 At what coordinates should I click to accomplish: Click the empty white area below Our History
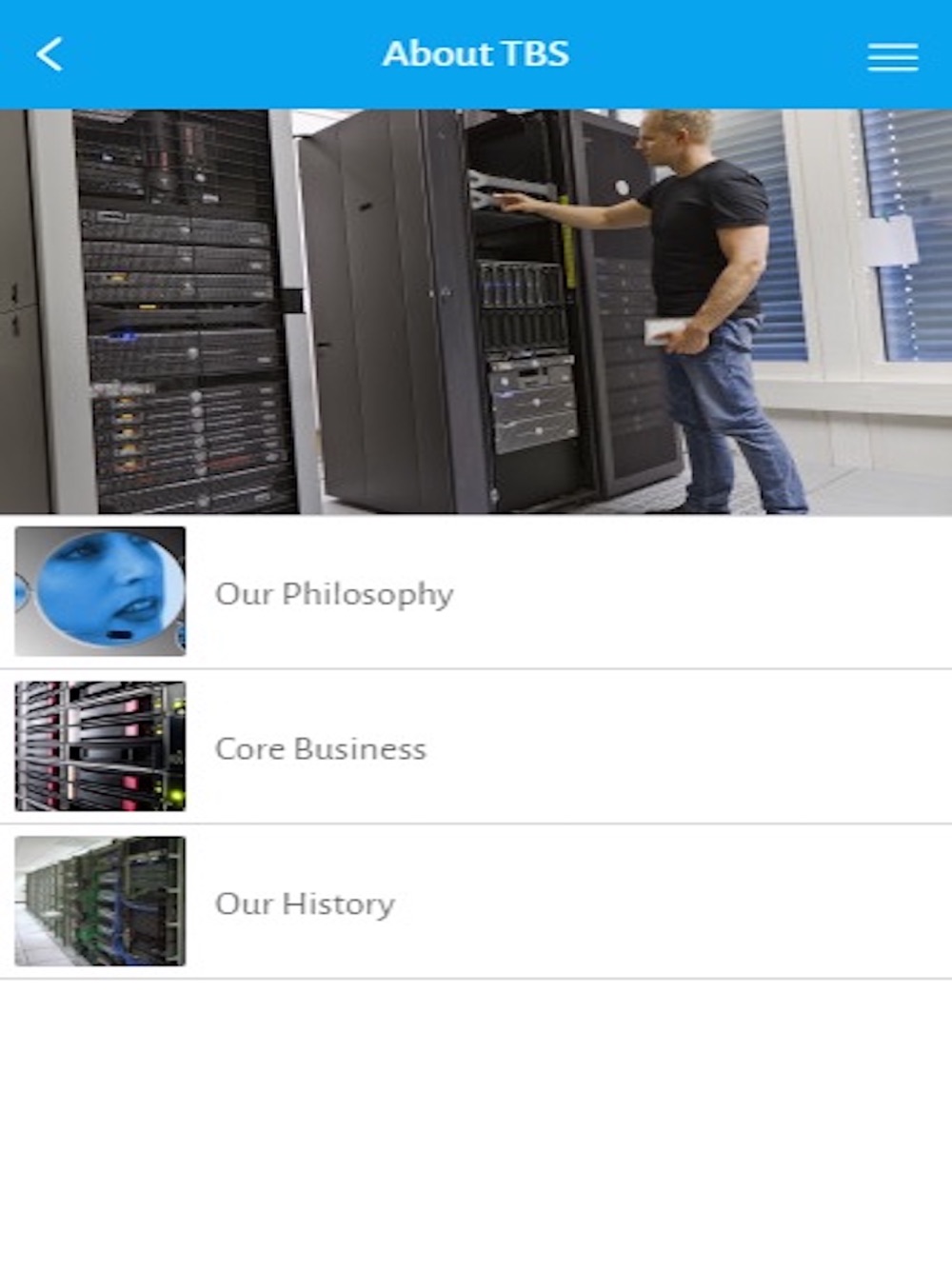point(476,1123)
